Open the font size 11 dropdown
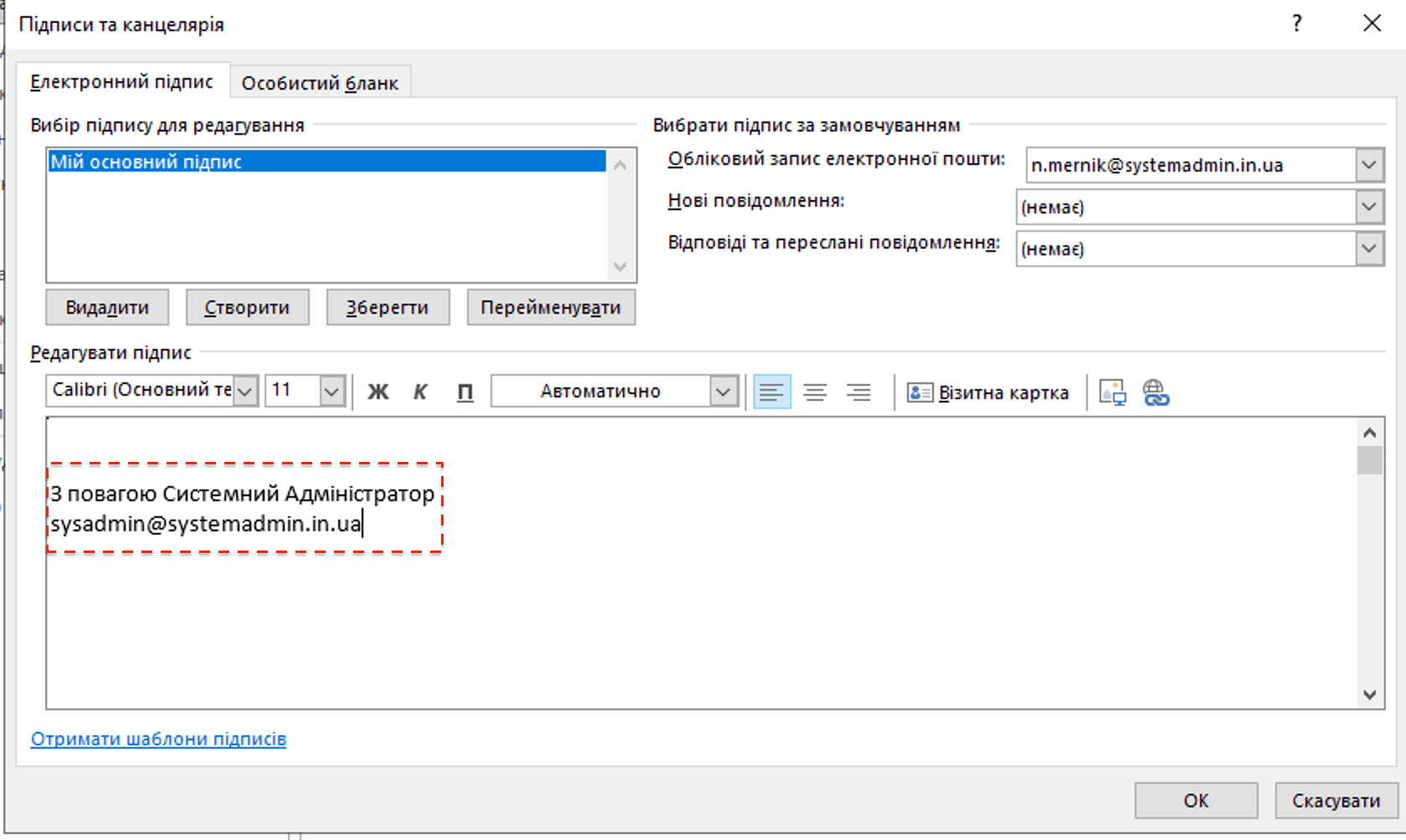Image resolution: width=1406 pixels, height=840 pixels. tap(332, 392)
